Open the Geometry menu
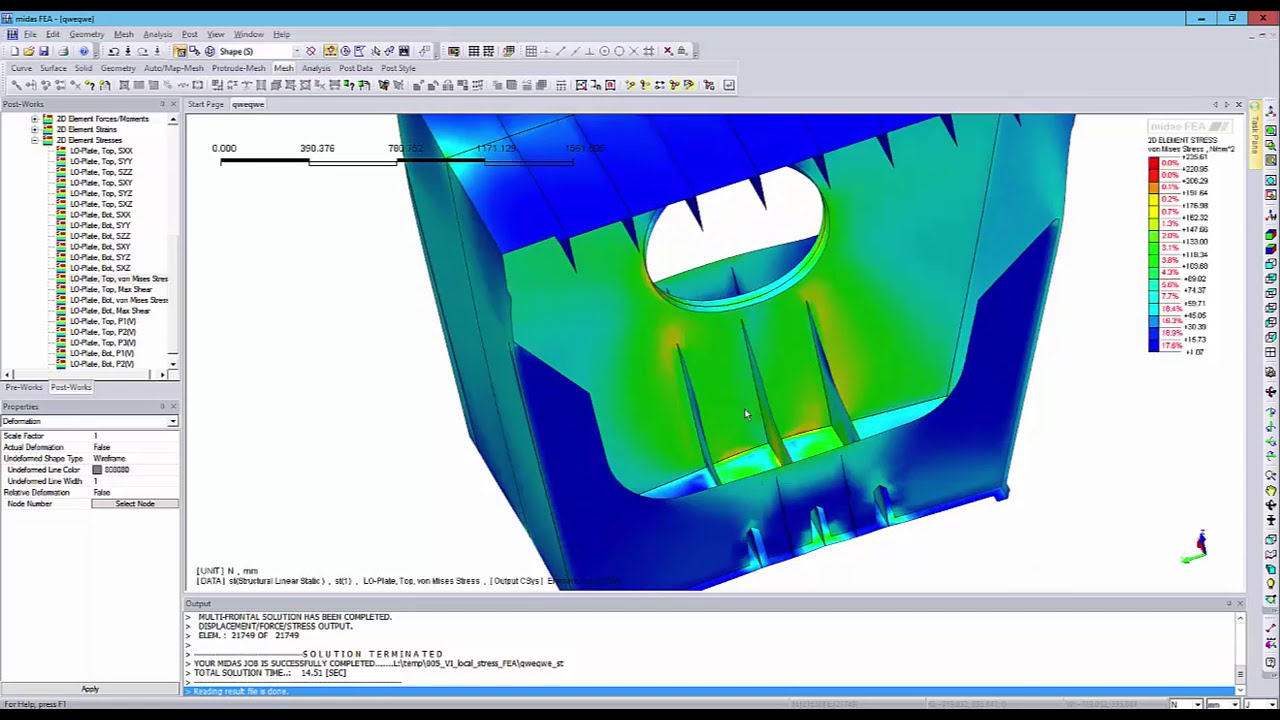 (x=86, y=34)
